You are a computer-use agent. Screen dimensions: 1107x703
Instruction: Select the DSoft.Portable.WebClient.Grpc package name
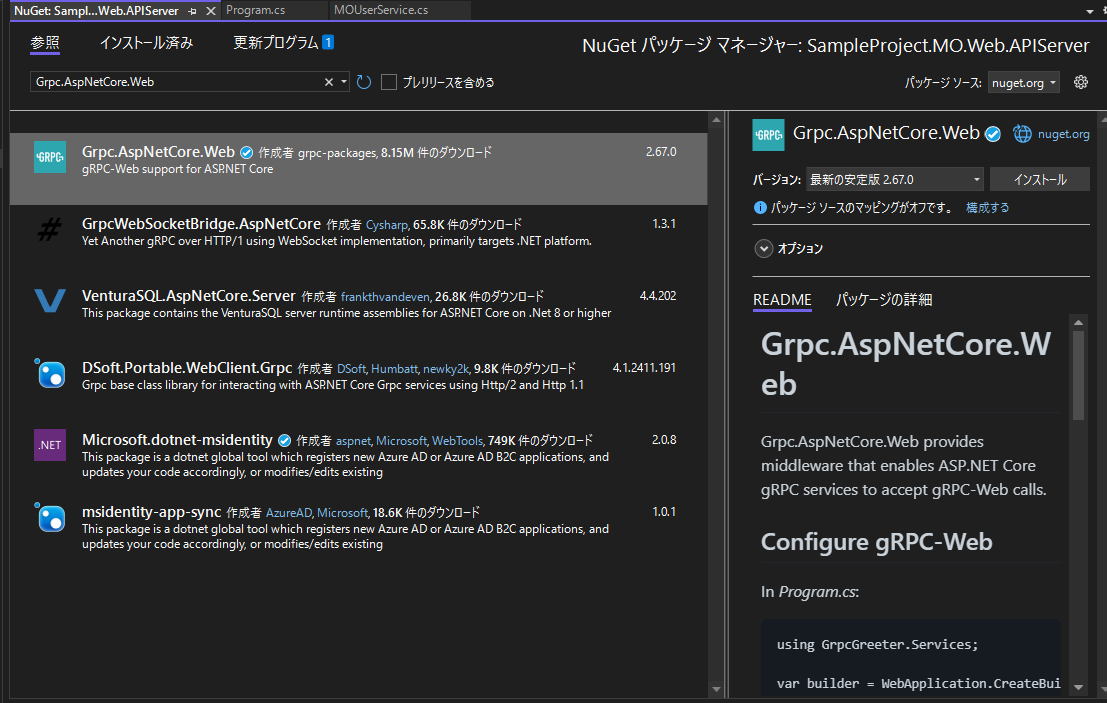pyautogui.click(x=187, y=368)
